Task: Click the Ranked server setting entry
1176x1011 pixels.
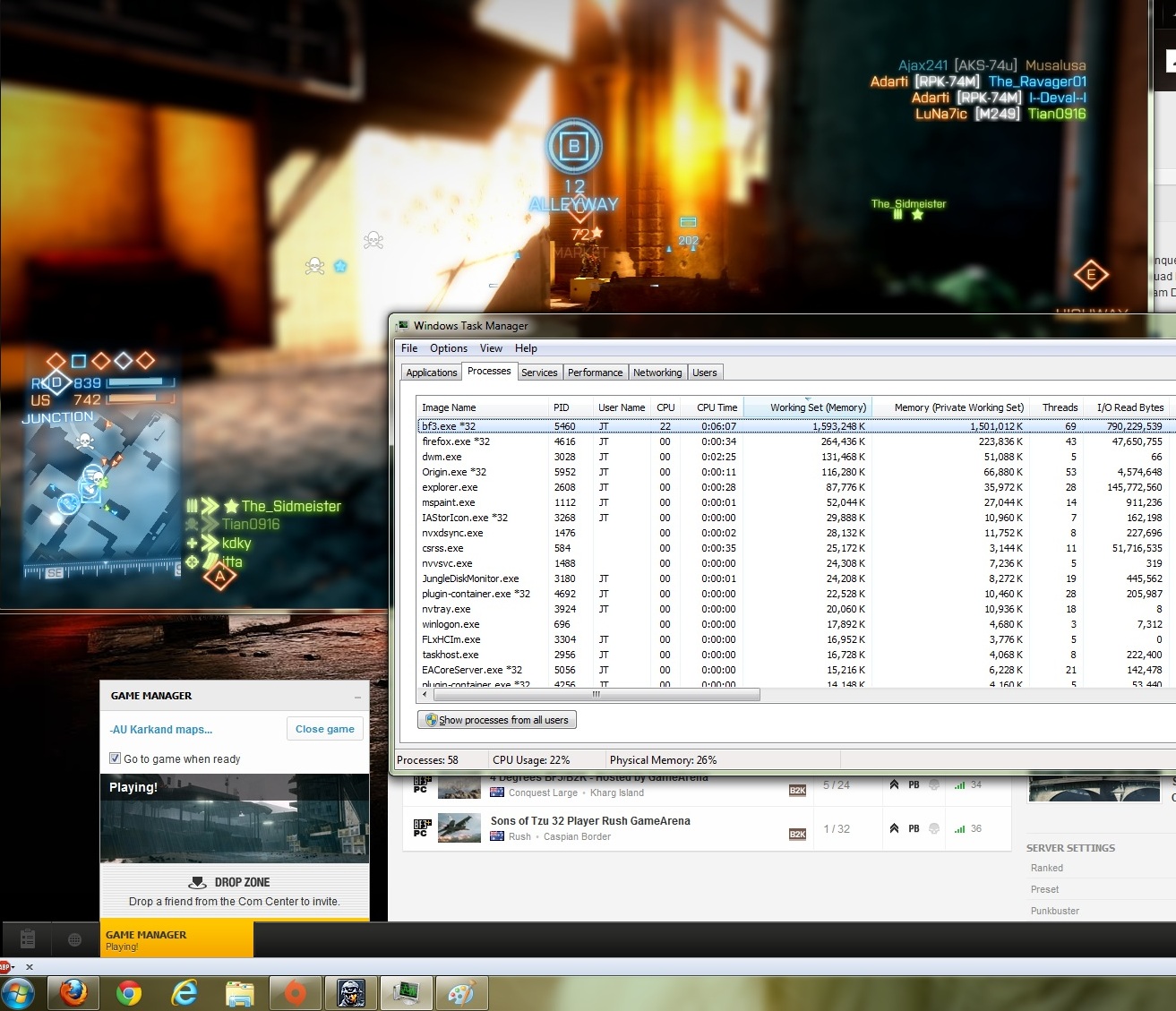Action: coord(1047,868)
